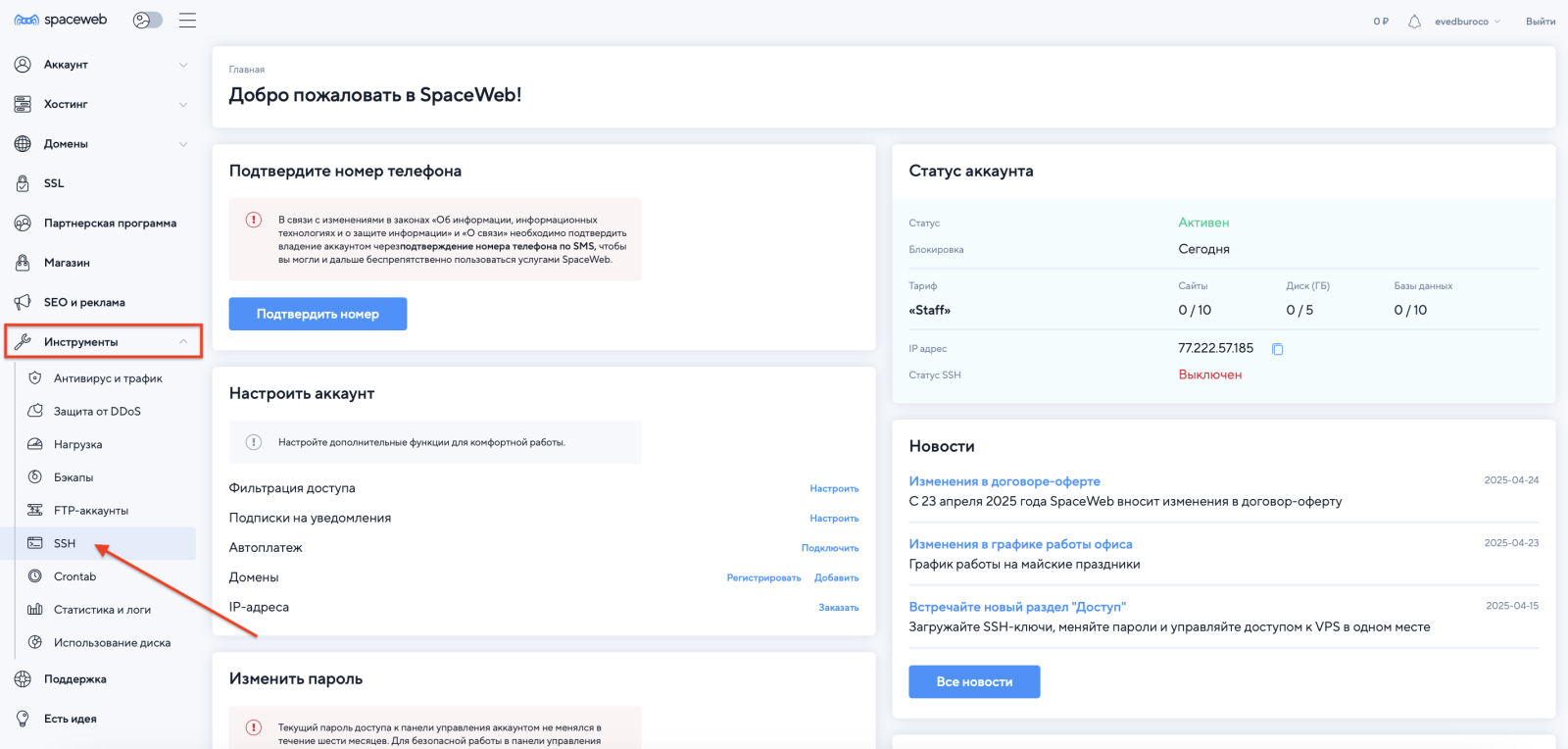Open the Поддержка menu item
The image size is (1568, 749).
74,679
